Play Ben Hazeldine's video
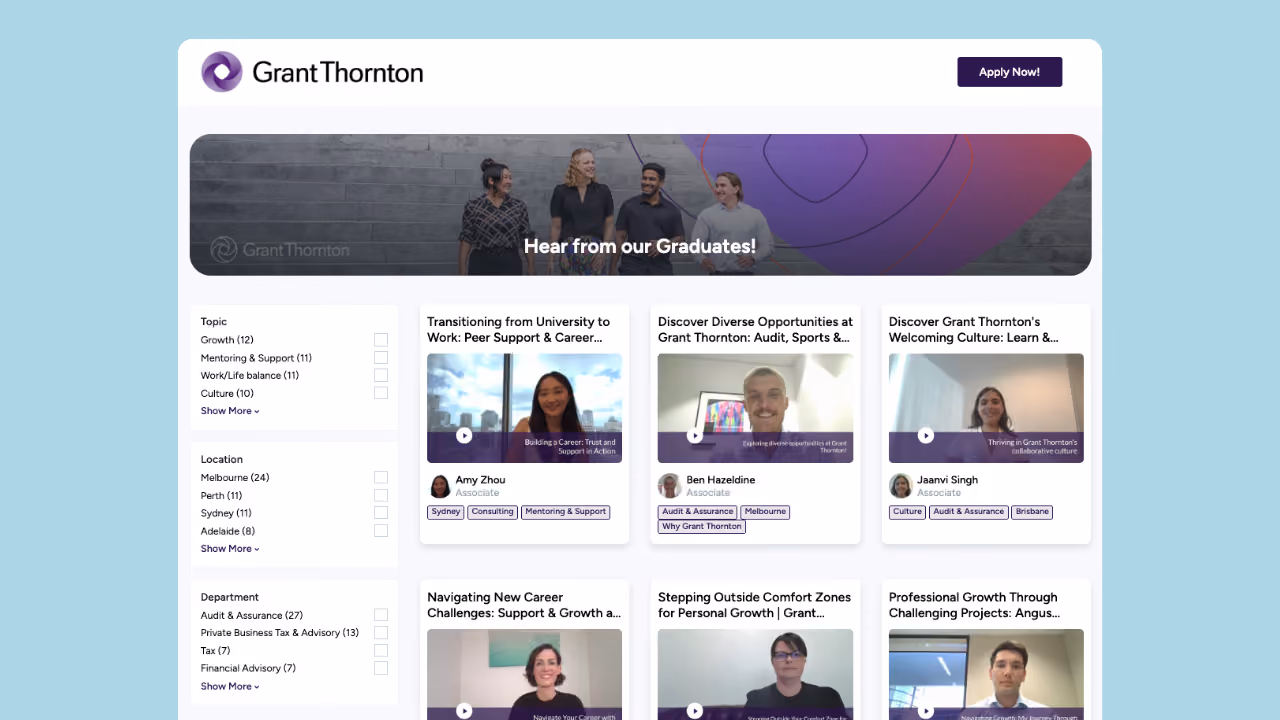The image size is (1280, 720). 695,435
